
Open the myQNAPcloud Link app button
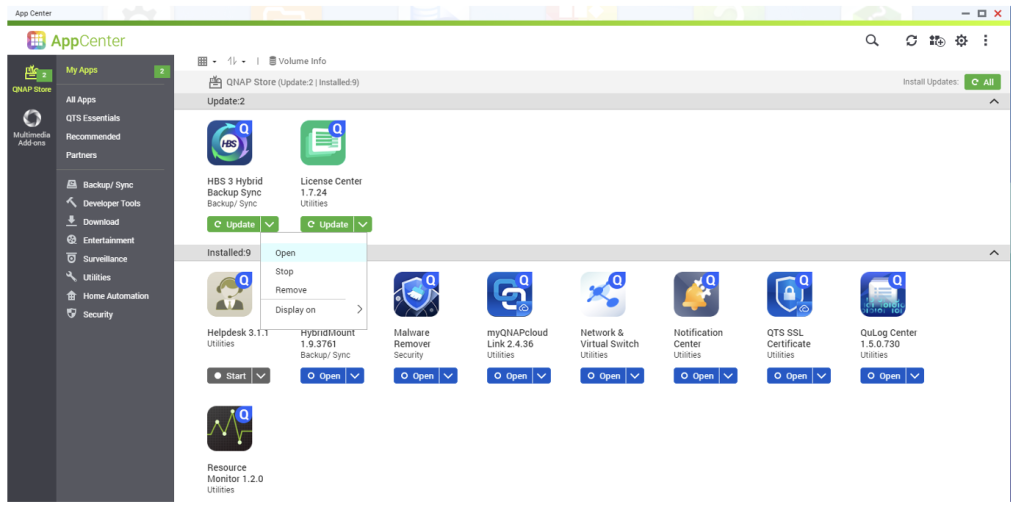tap(510, 376)
